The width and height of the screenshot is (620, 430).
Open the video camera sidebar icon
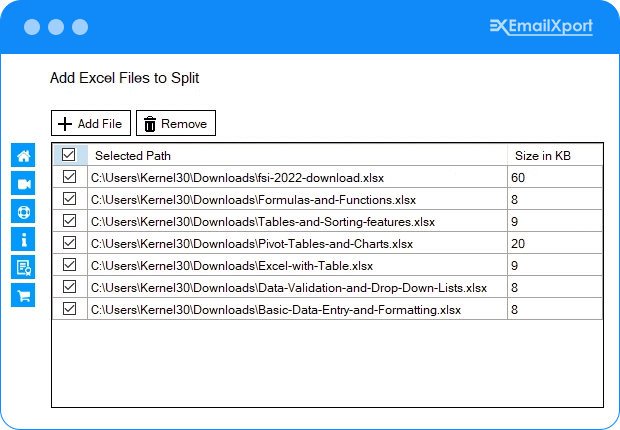[x=23, y=183]
